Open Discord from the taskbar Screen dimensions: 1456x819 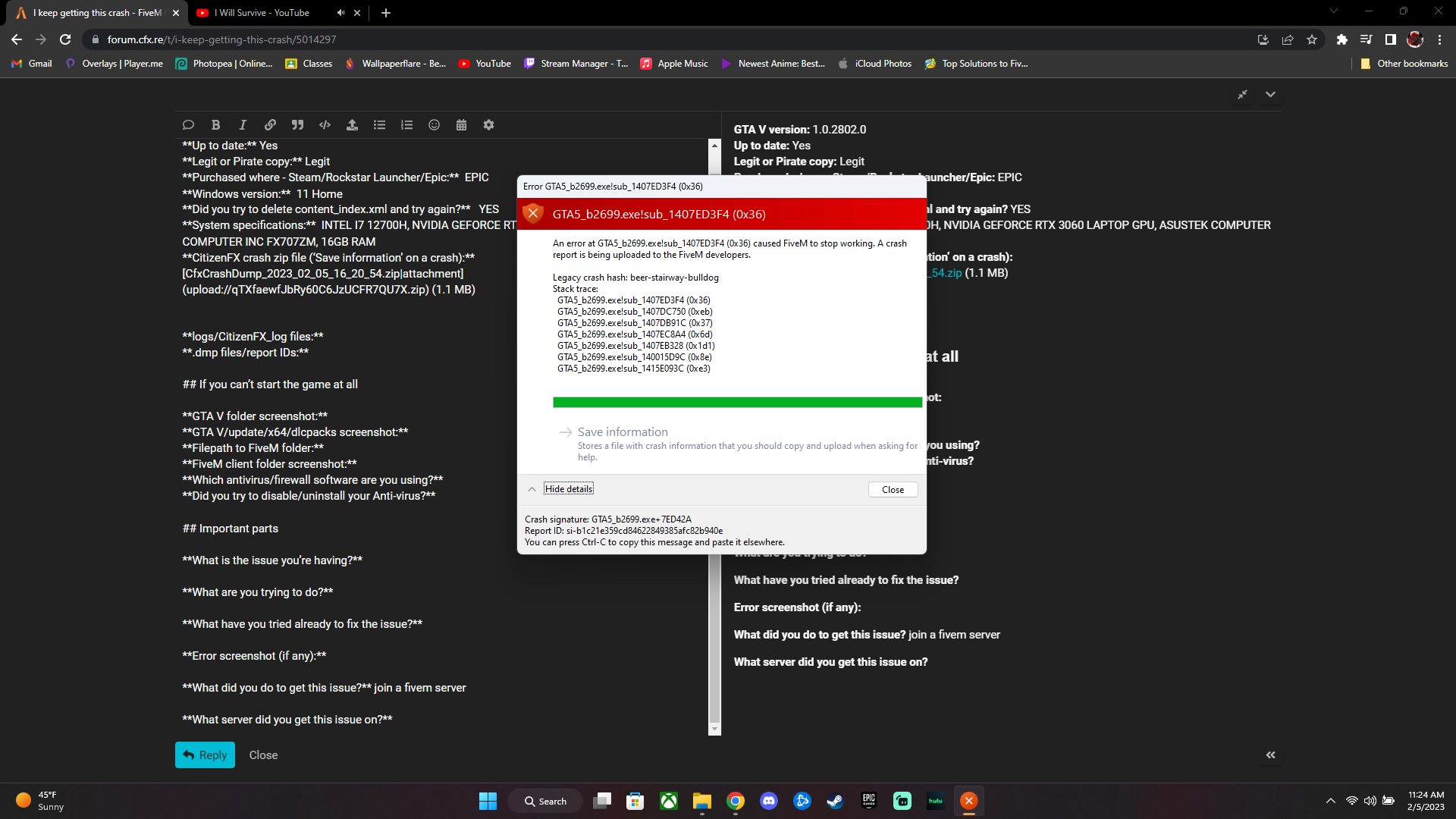pyautogui.click(x=769, y=801)
